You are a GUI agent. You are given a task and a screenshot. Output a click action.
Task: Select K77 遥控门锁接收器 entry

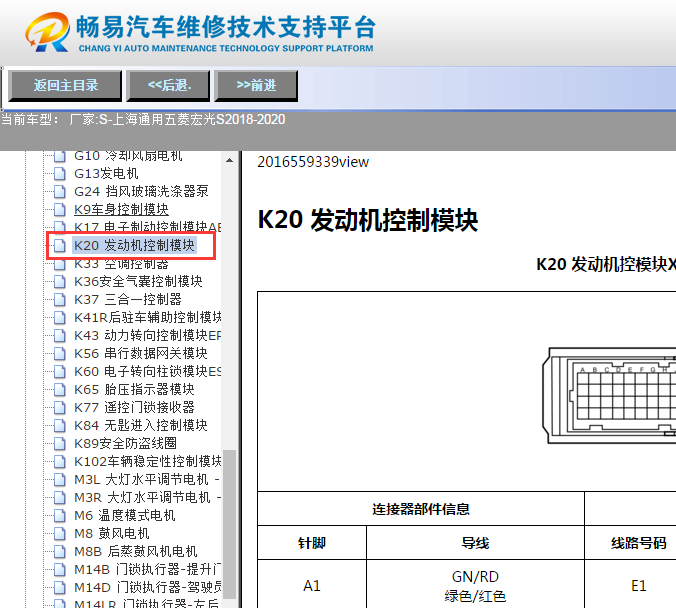(134, 407)
